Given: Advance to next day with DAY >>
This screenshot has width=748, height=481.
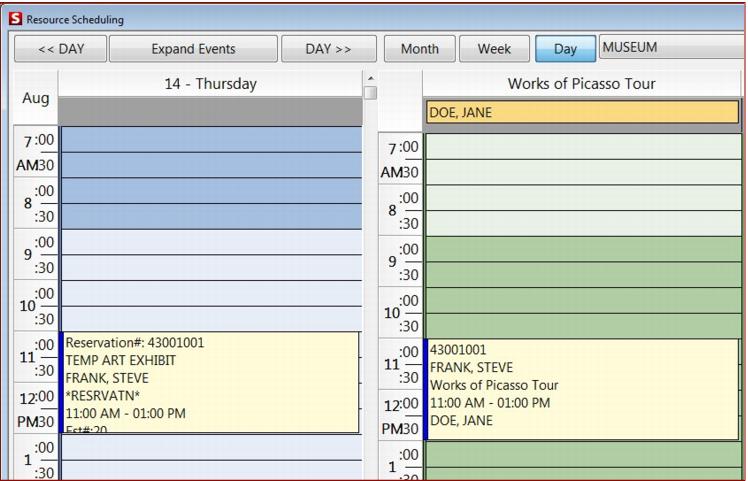Looking at the screenshot, I should tap(329, 49).
